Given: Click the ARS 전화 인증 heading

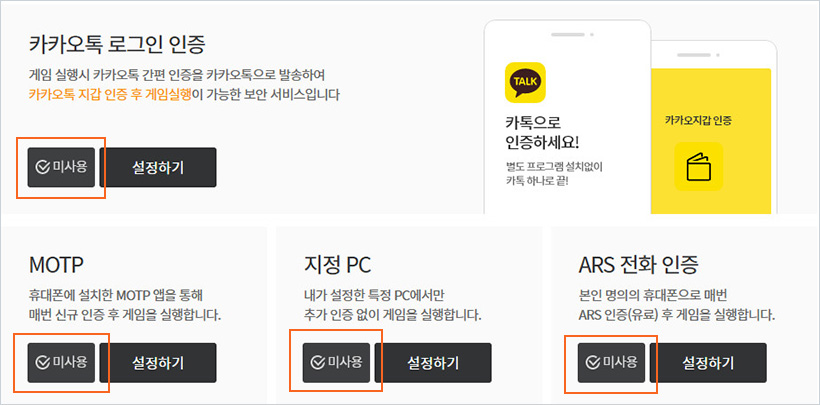Looking at the screenshot, I should tap(638, 265).
